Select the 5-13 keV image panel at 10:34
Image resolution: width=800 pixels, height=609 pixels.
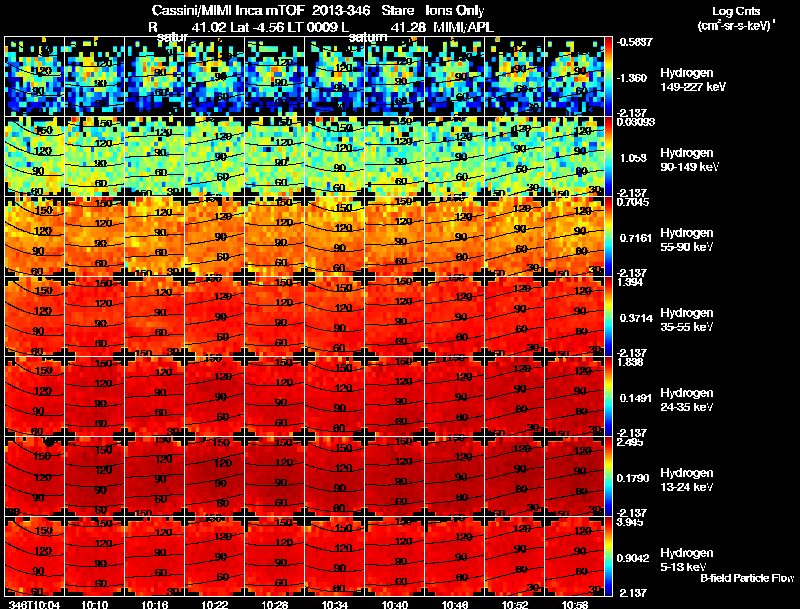click(x=335, y=556)
